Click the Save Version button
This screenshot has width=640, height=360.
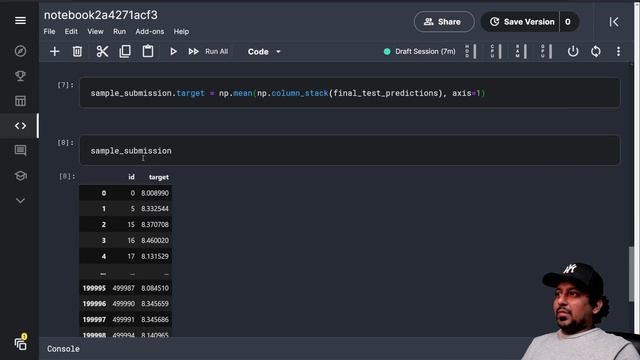tap(522, 22)
